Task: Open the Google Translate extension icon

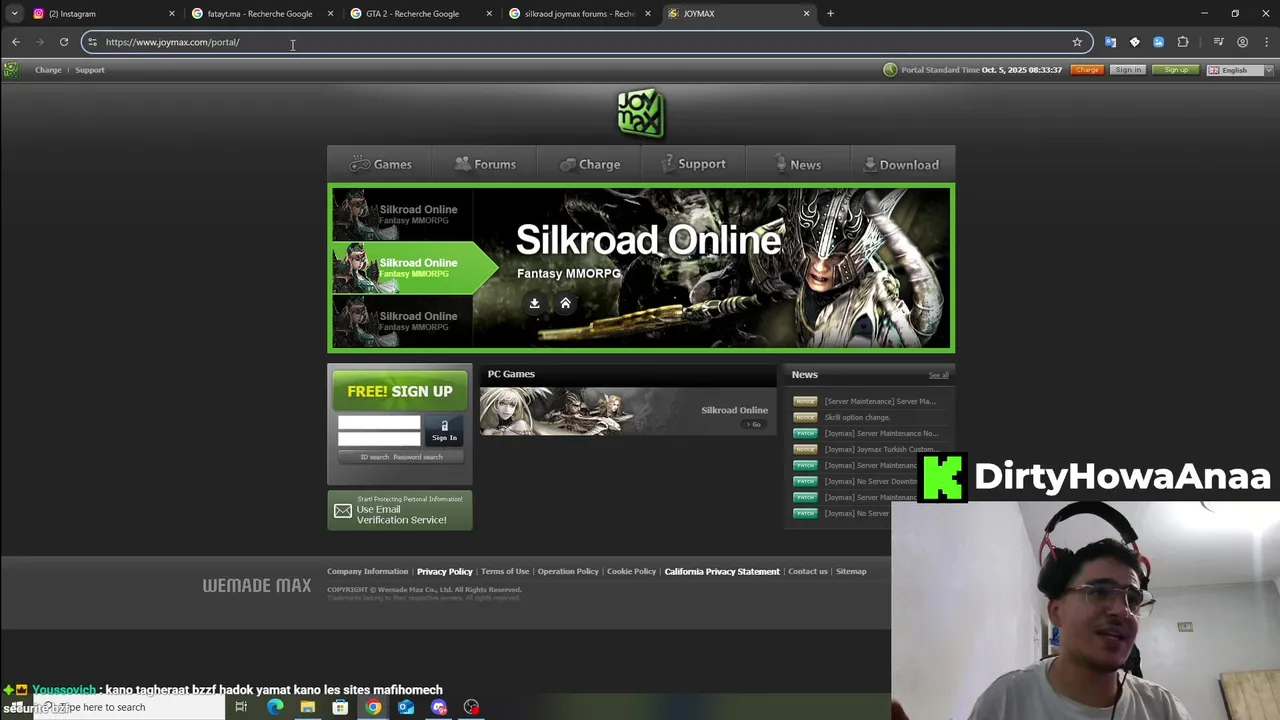Action: pyautogui.click(x=1110, y=42)
